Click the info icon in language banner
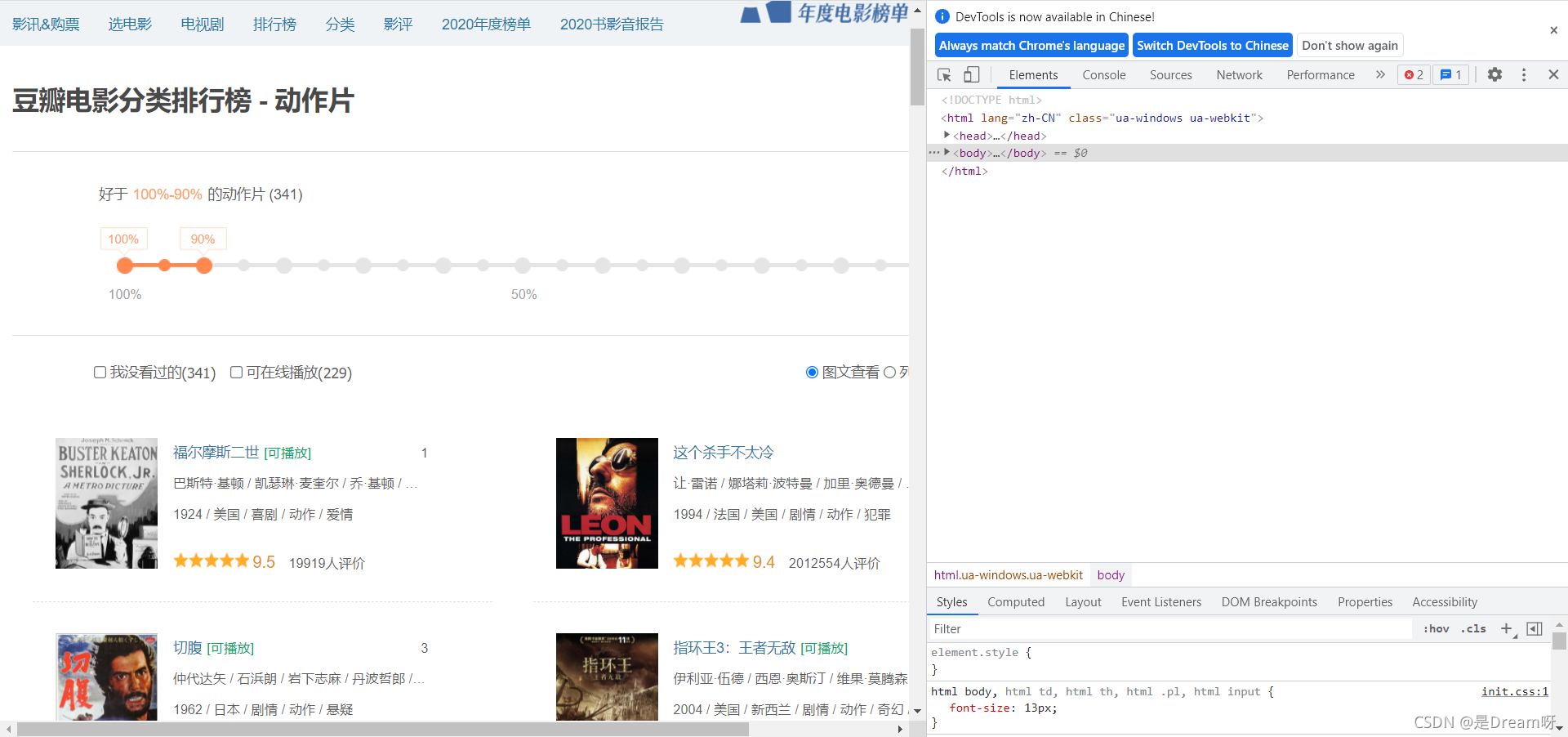1568x737 pixels. pos(942,16)
